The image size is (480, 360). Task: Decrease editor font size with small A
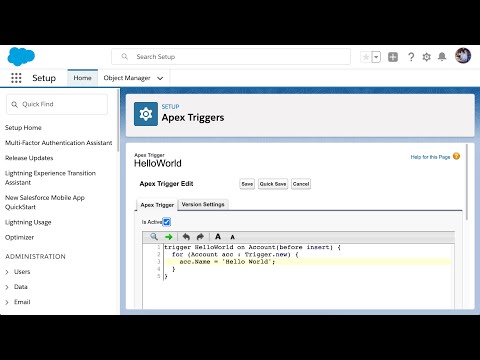(x=233, y=237)
